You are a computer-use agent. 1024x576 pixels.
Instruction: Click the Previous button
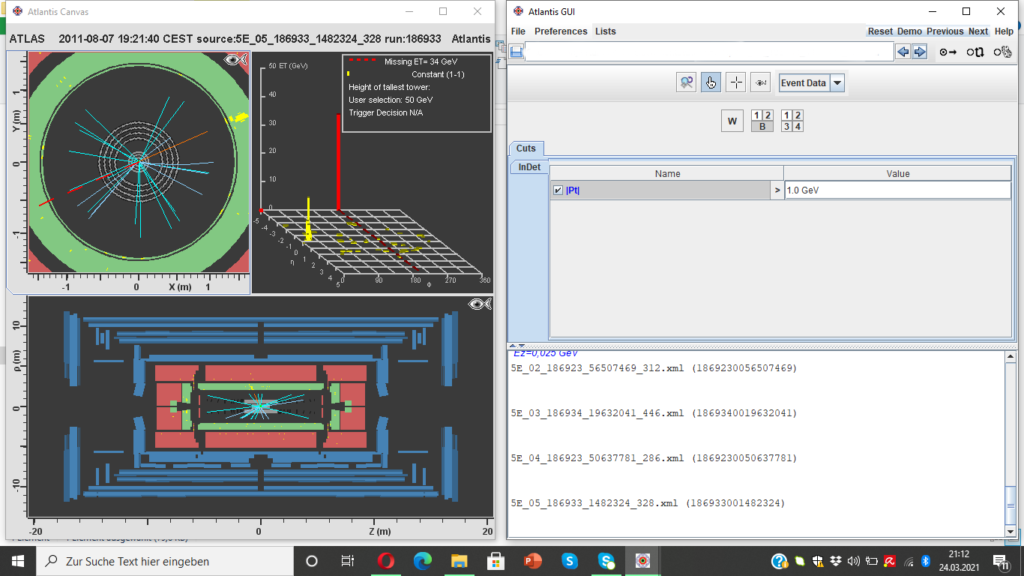pos(944,31)
